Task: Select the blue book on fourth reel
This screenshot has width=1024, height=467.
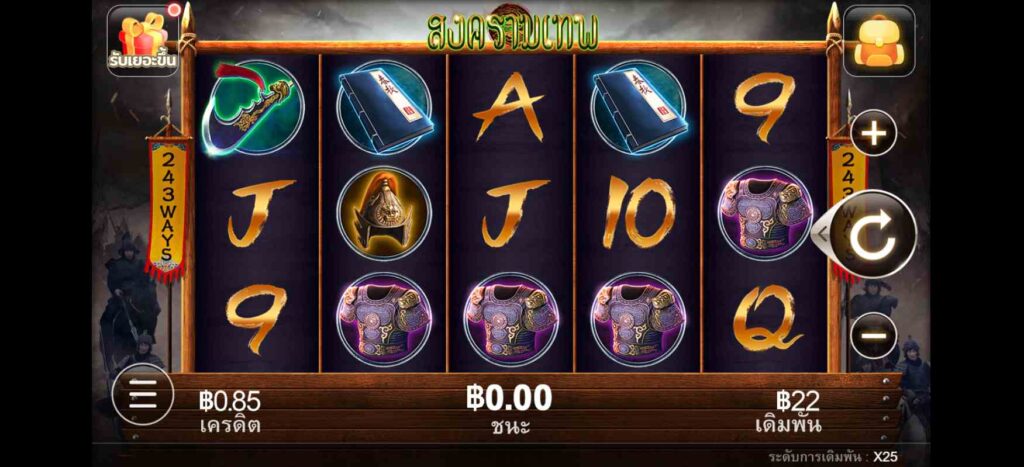Action: coord(639,107)
